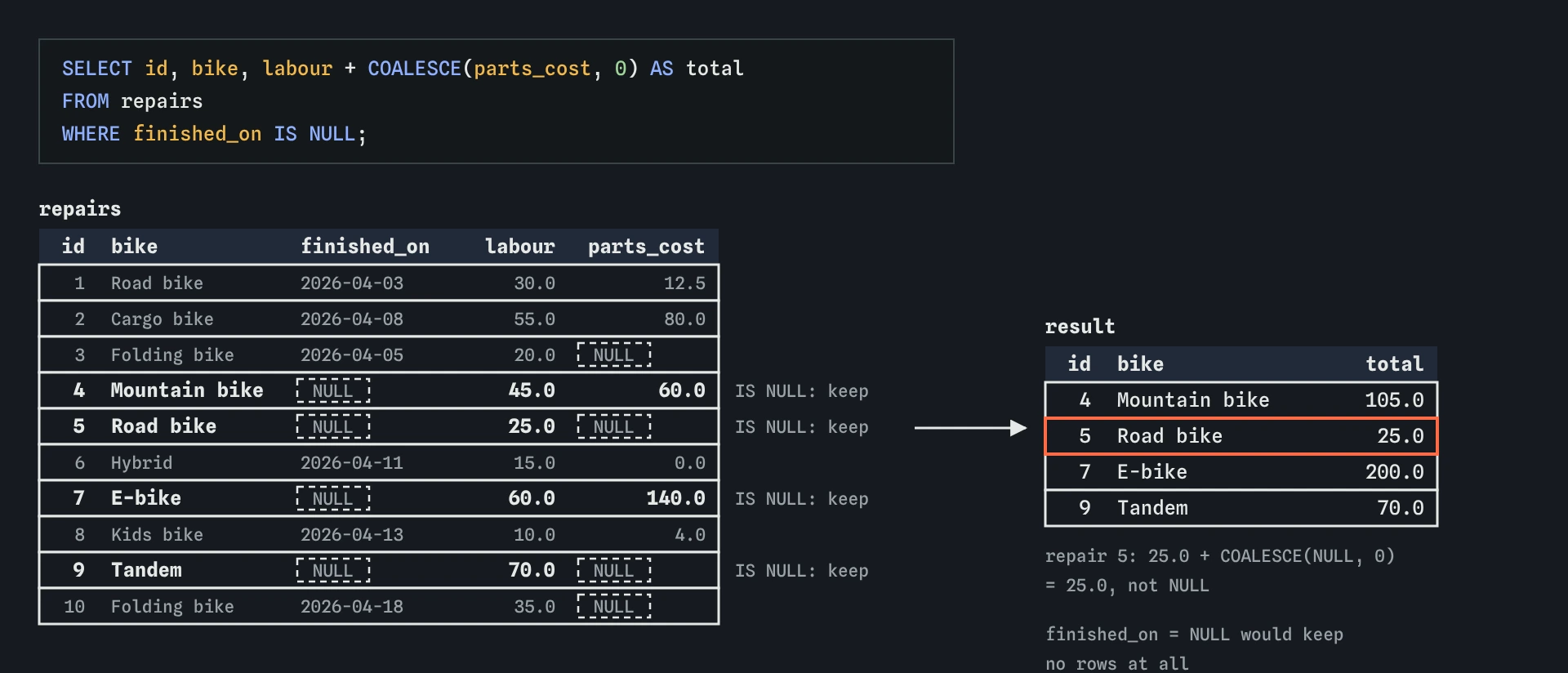The image size is (1568, 673).
Task: Click the NULL finished_on cell in repairs row 5
Action: (x=333, y=427)
